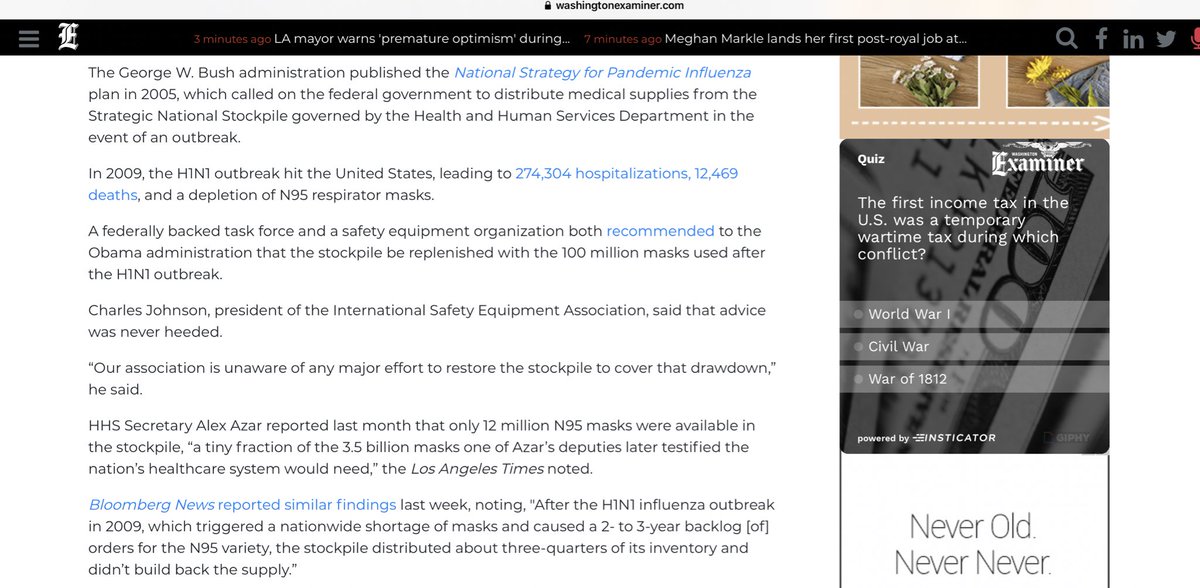Screen dimensions: 1200x588
Task: Open National Strategy for Pandemic Influenza link
Action: [x=602, y=72]
